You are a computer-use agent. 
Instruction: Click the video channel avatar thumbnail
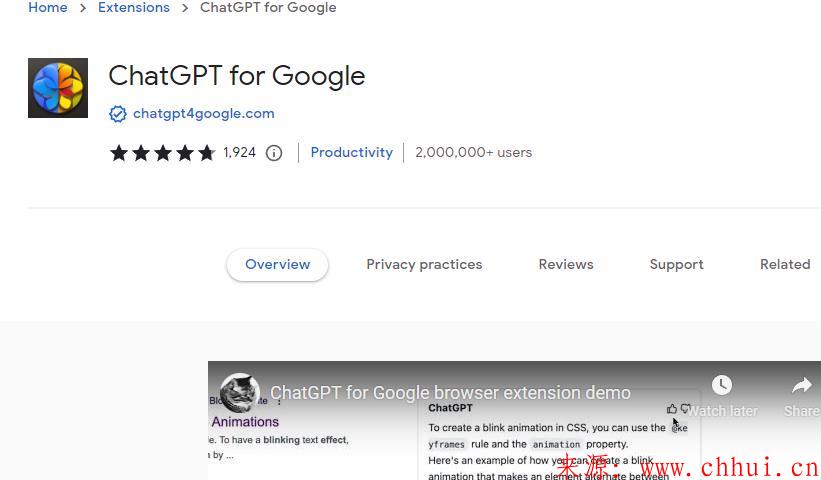240,393
